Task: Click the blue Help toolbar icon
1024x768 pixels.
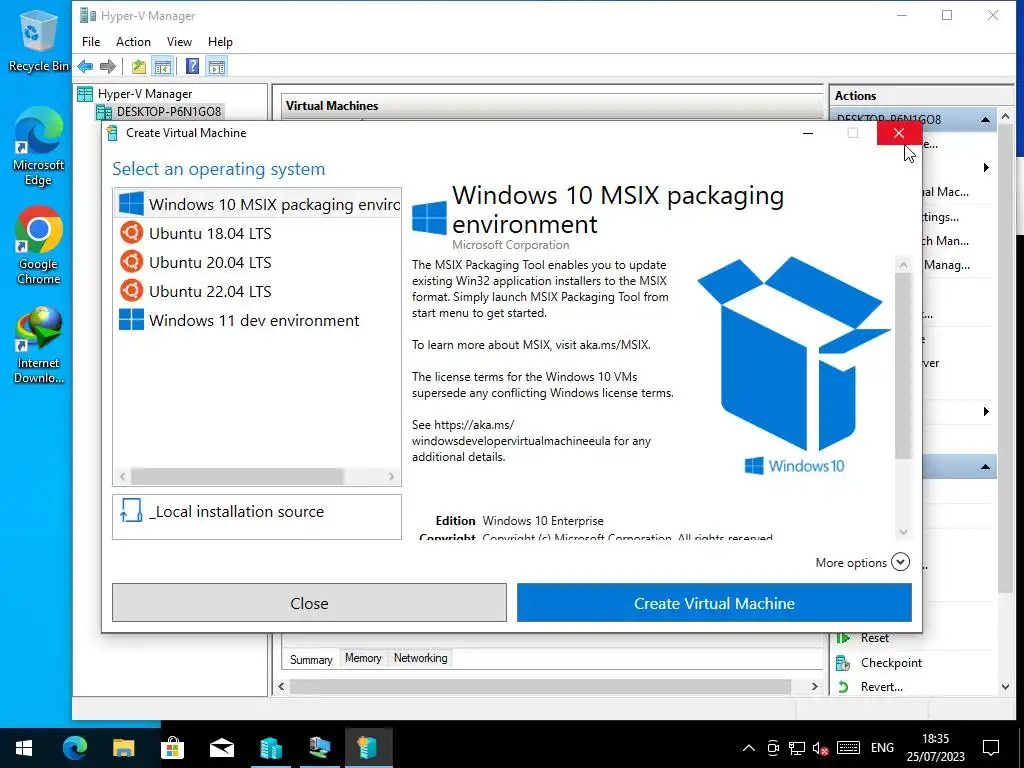Action: [x=193, y=66]
